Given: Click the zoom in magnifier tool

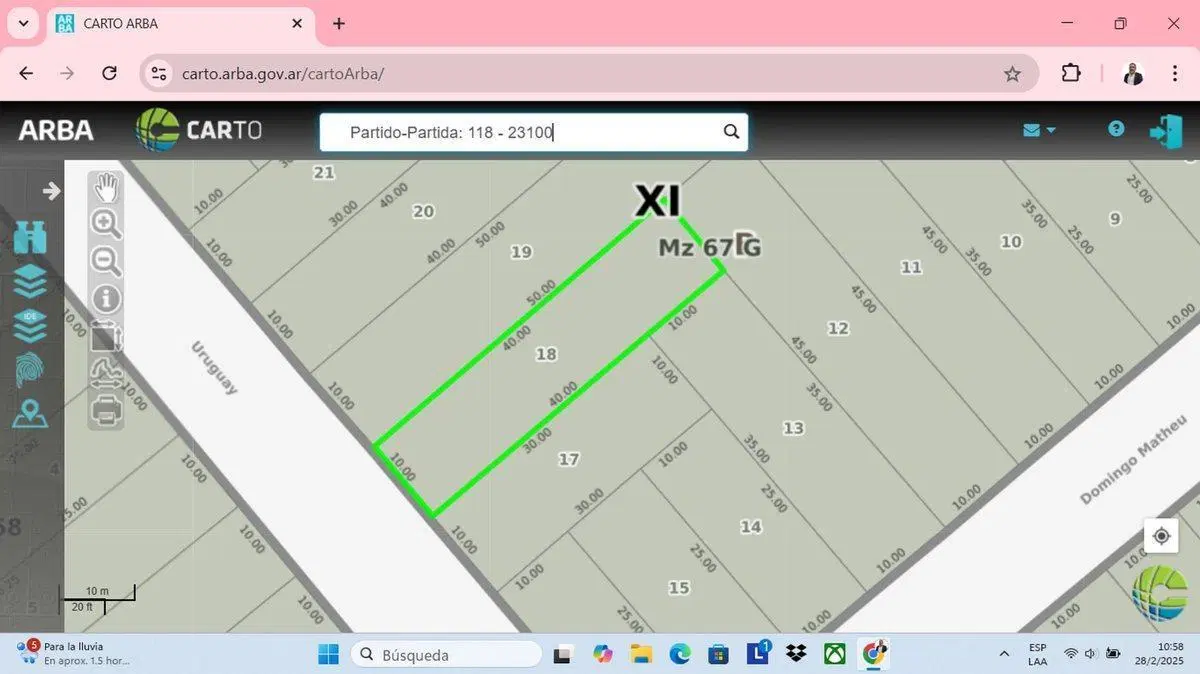Looking at the screenshot, I should click(x=106, y=223).
